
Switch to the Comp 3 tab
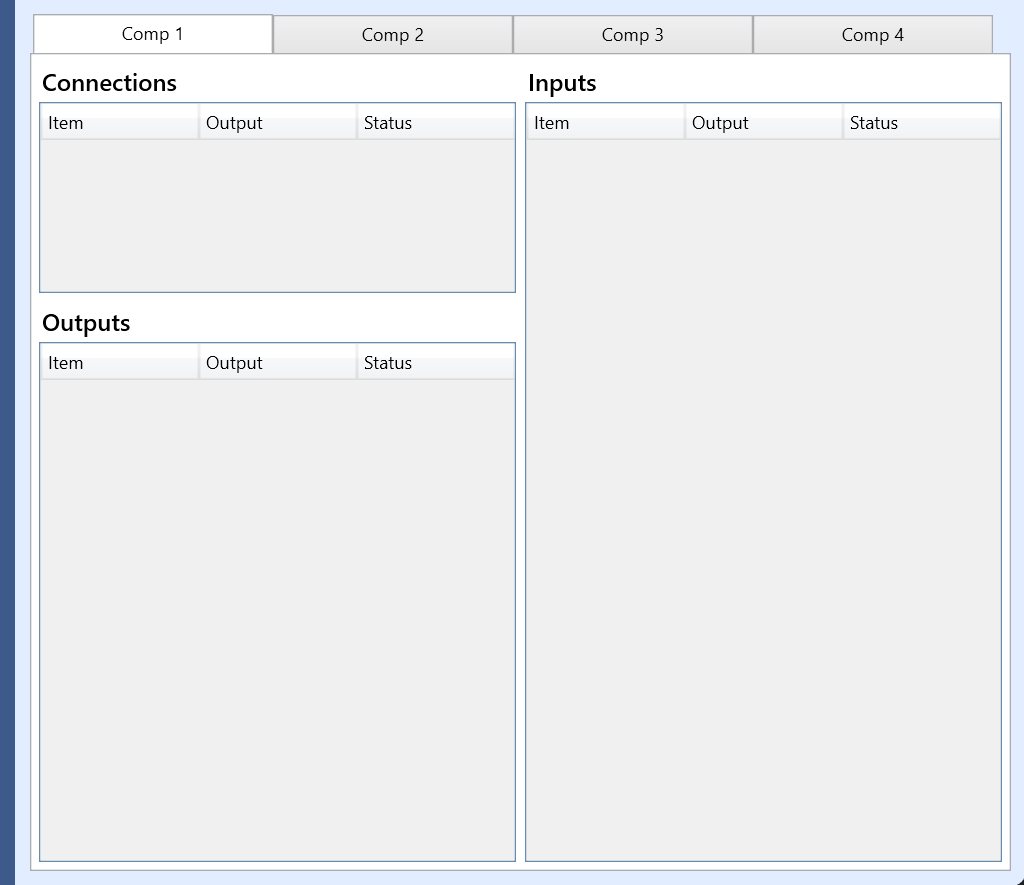632,34
